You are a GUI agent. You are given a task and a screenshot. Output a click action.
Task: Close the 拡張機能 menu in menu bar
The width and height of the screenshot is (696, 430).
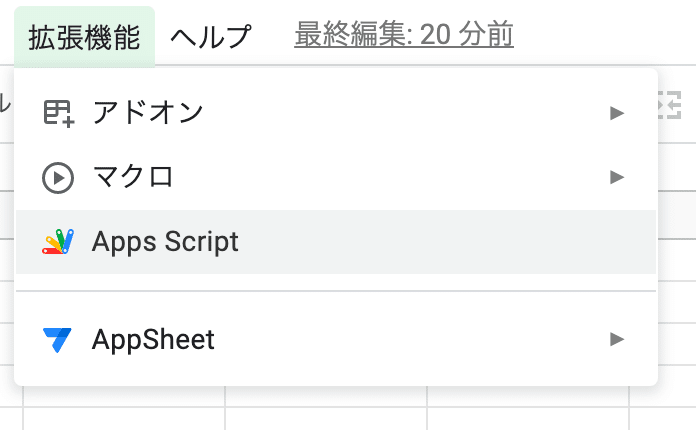84,37
